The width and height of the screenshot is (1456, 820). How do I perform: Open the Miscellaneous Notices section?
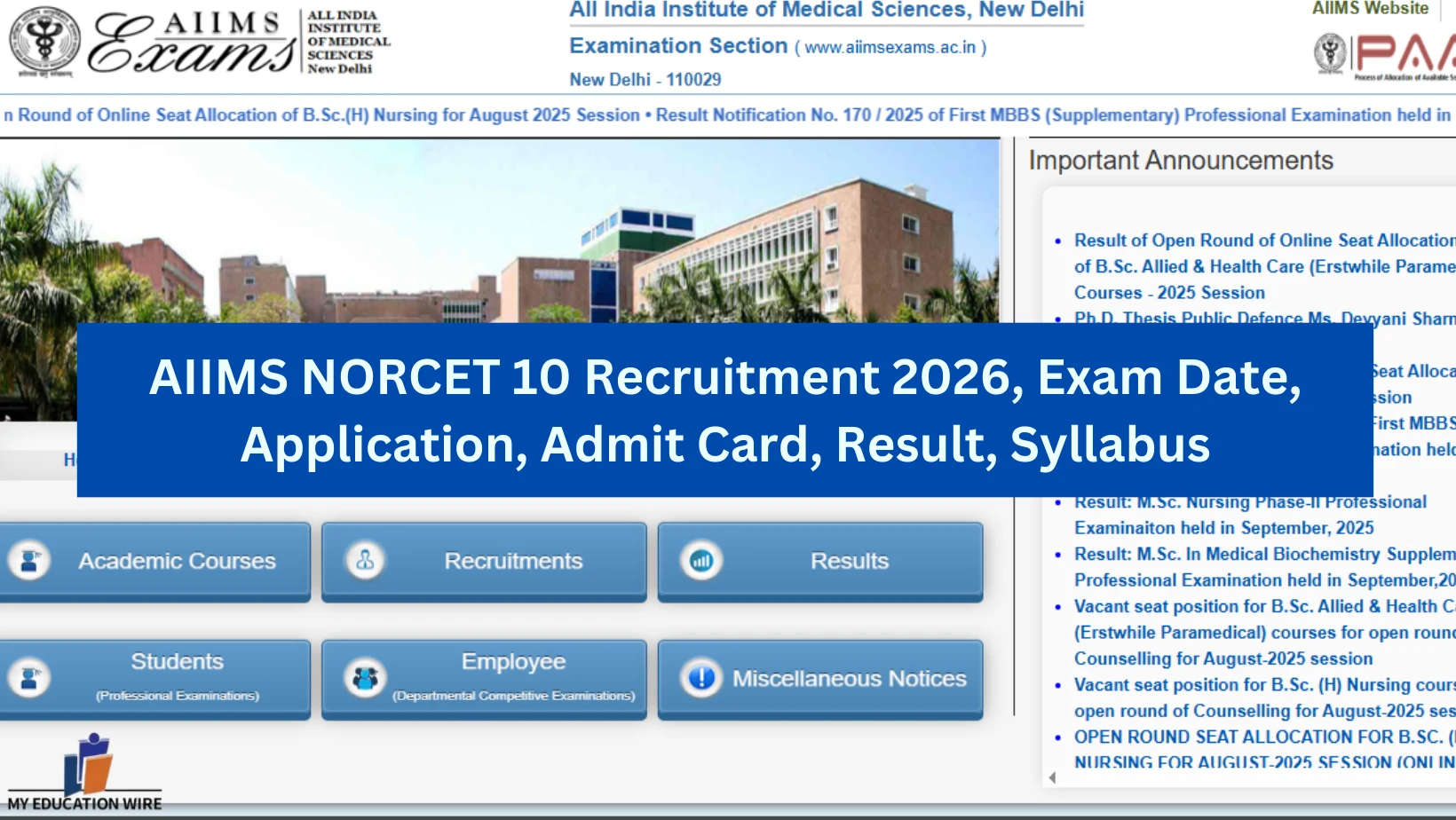pos(849,679)
